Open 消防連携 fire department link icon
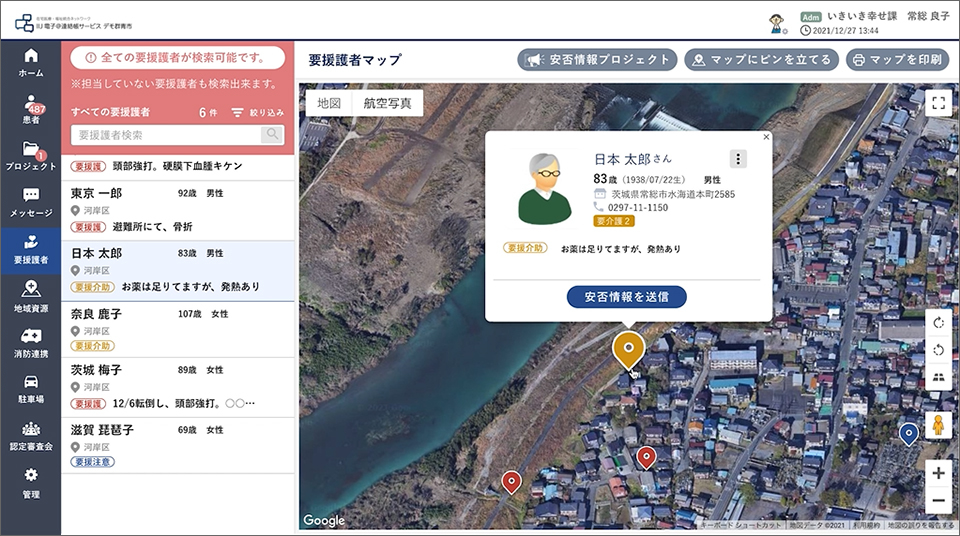This screenshot has height=536, width=960. point(30,341)
